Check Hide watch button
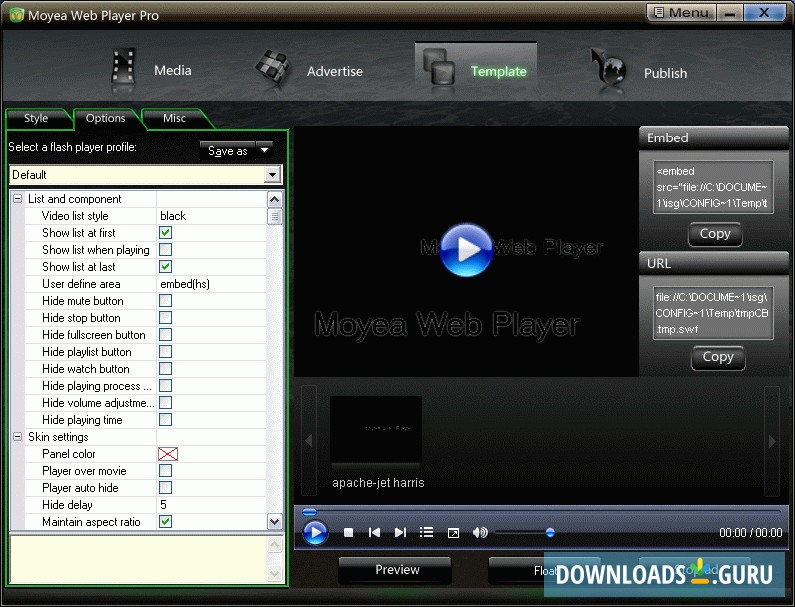Viewport: 795px width, 607px height. (x=165, y=369)
